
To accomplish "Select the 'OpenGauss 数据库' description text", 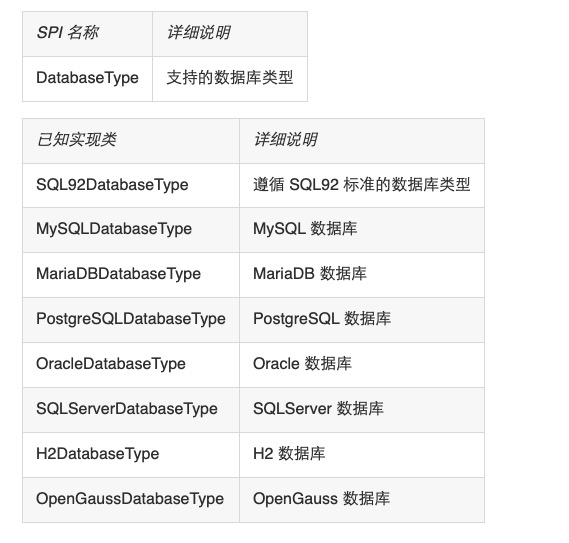I will tap(321, 499).
